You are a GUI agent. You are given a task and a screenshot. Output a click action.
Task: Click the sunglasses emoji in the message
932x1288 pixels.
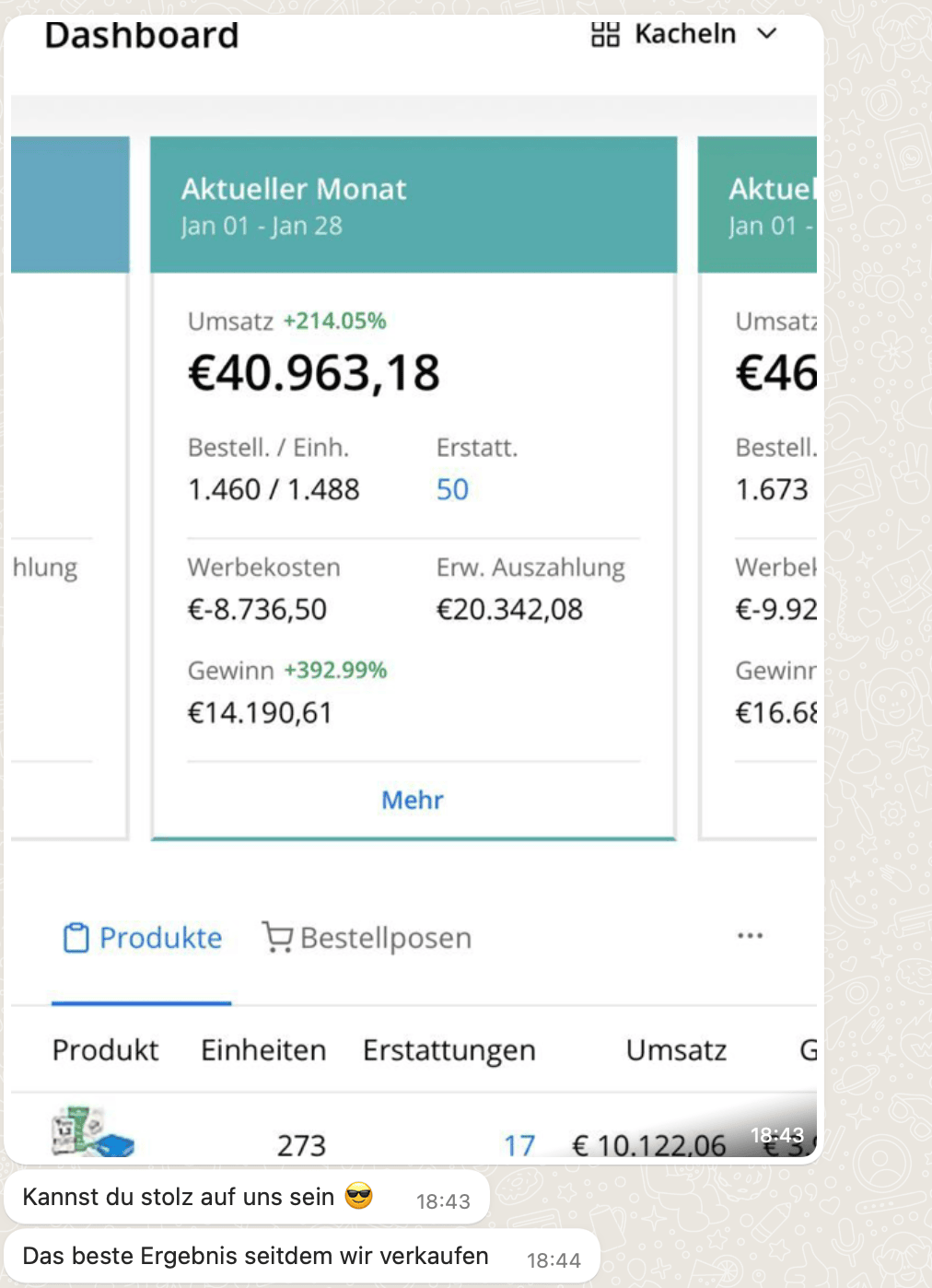(359, 1197)
